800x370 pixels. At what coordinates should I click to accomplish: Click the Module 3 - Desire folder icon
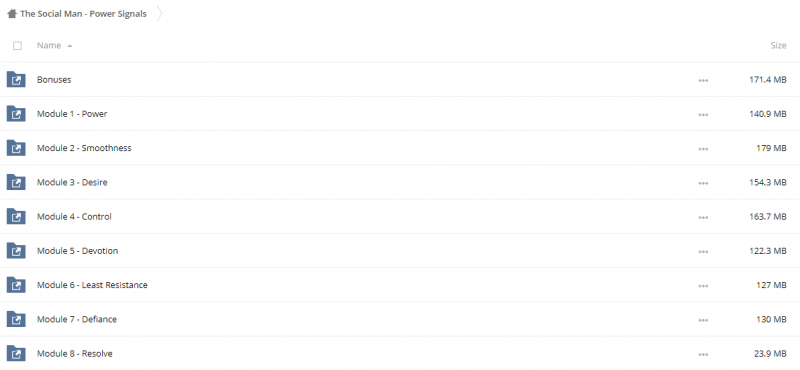pyautogui.click(x=16, y=182)
